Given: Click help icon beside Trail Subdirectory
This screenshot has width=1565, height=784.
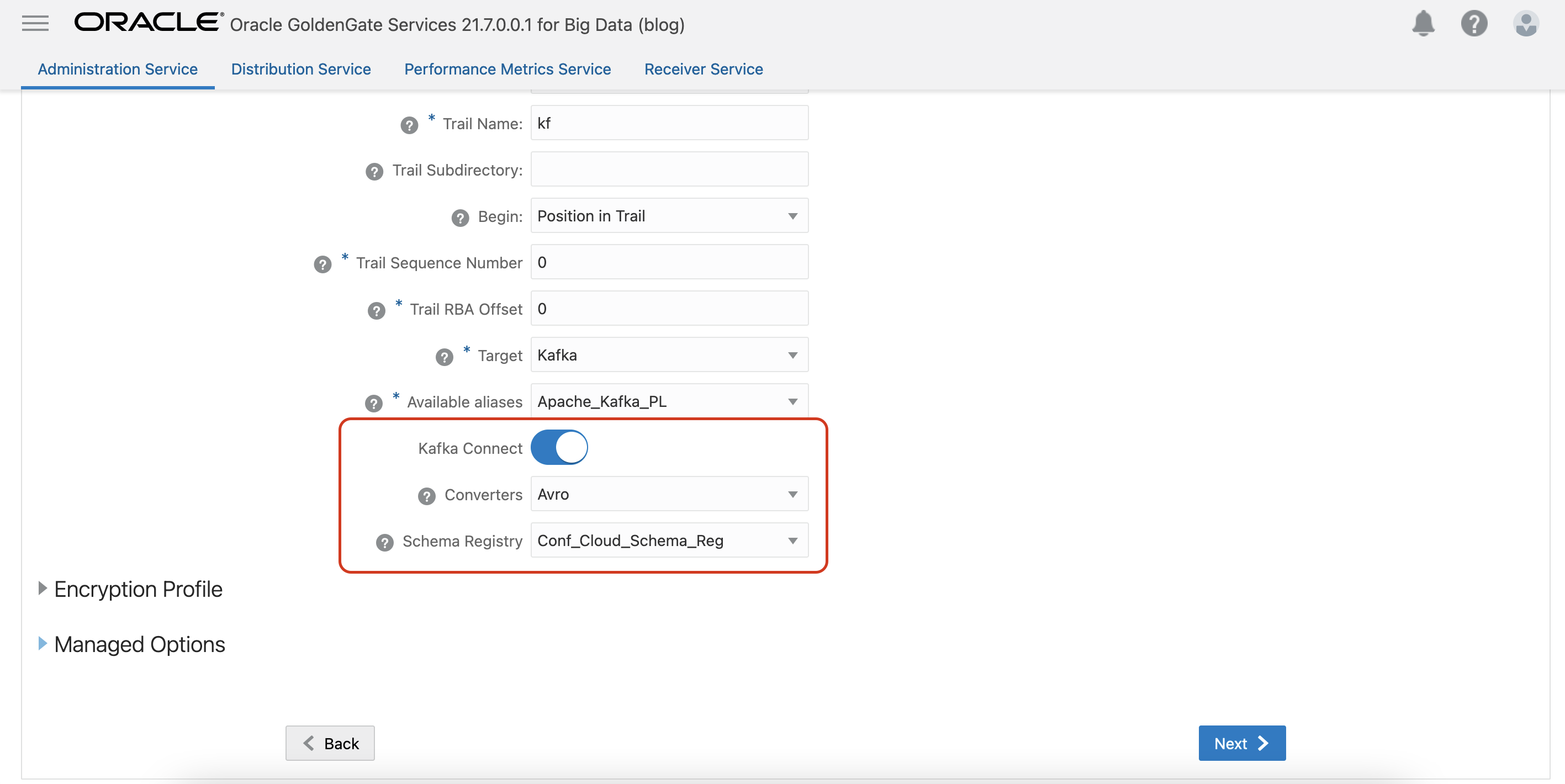Looking at the screenshot, I should [x=374, y=171].
